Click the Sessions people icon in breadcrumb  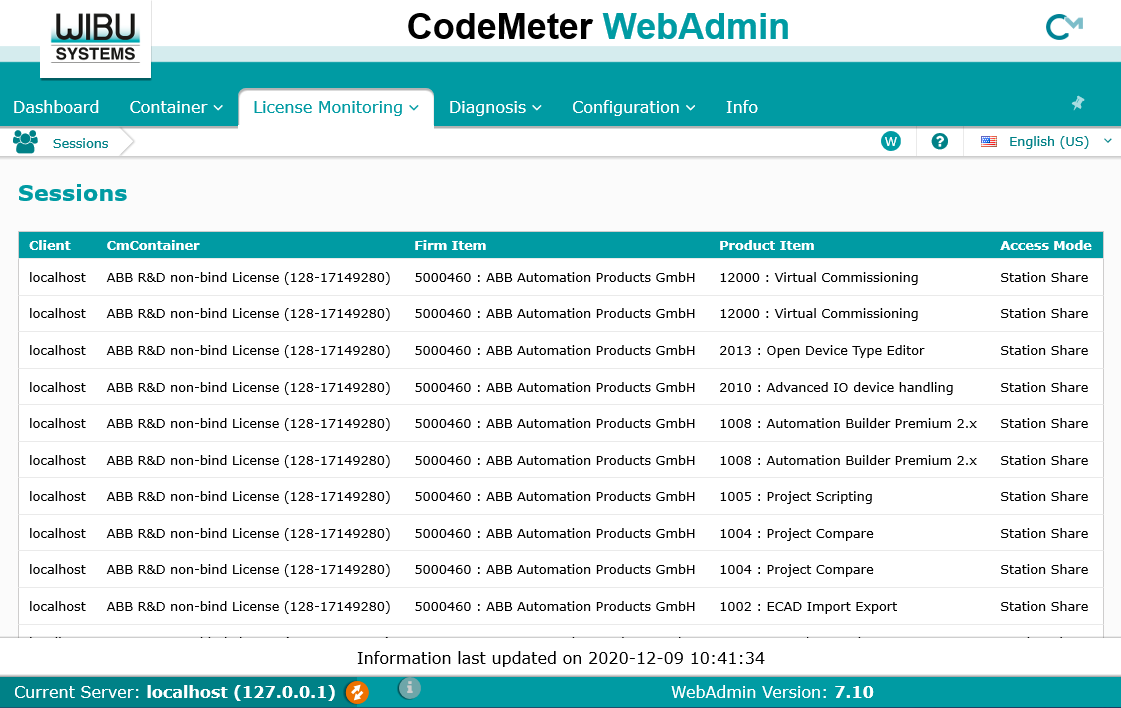coord(25,142)
